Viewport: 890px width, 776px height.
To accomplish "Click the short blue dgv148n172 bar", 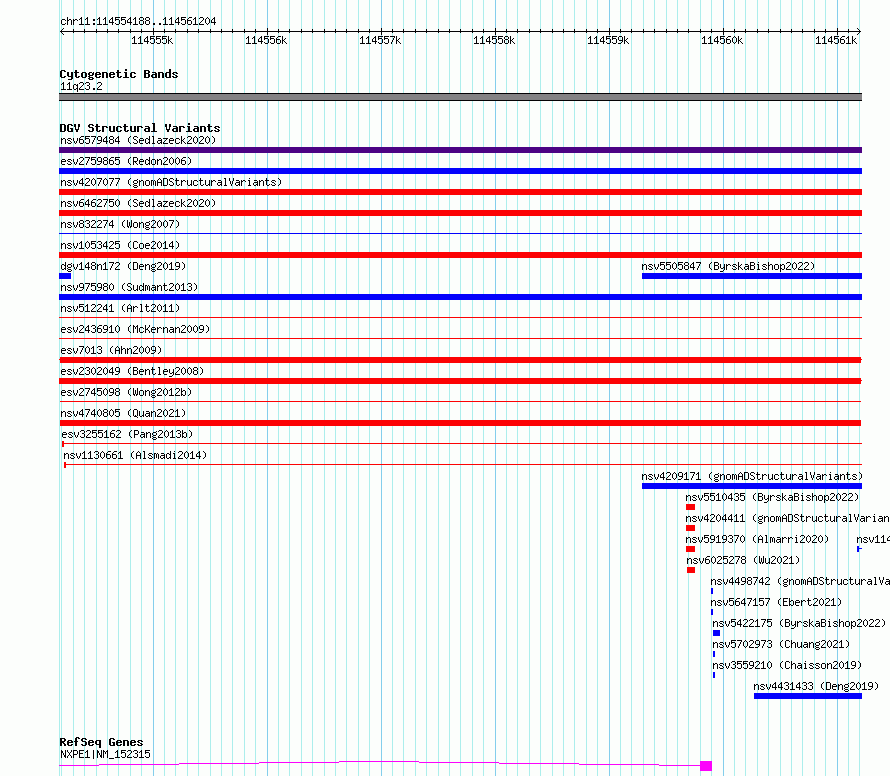I will click(65, 276).
